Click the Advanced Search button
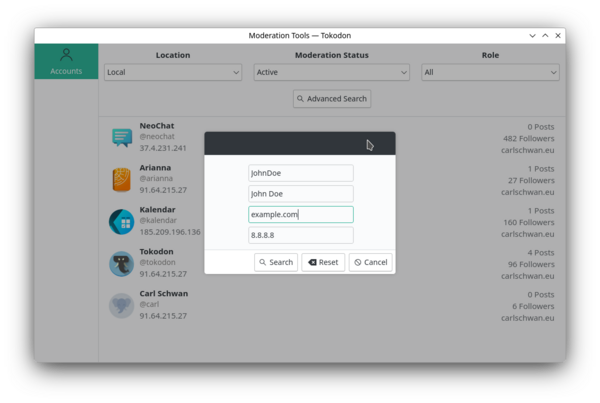This screenshot has width=600, height=403. coord(332,99)
